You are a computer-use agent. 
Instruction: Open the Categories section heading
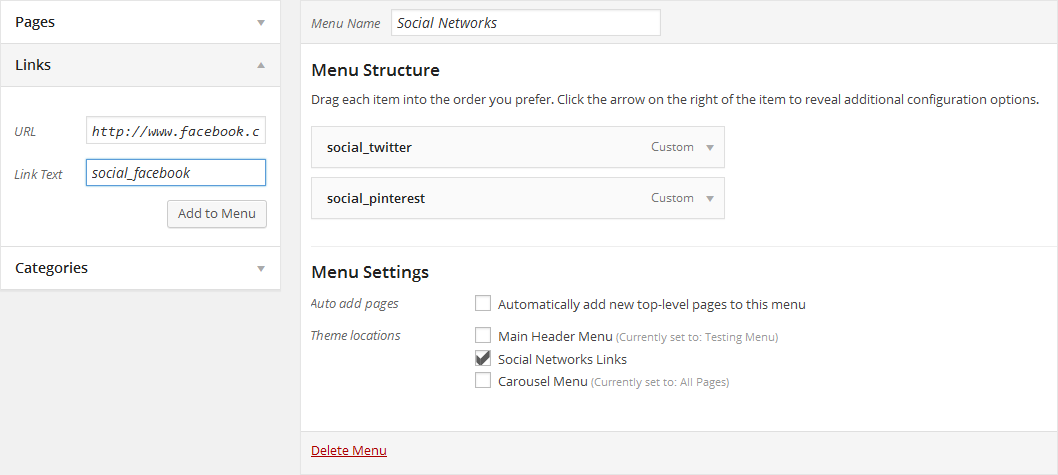(51, 268)
